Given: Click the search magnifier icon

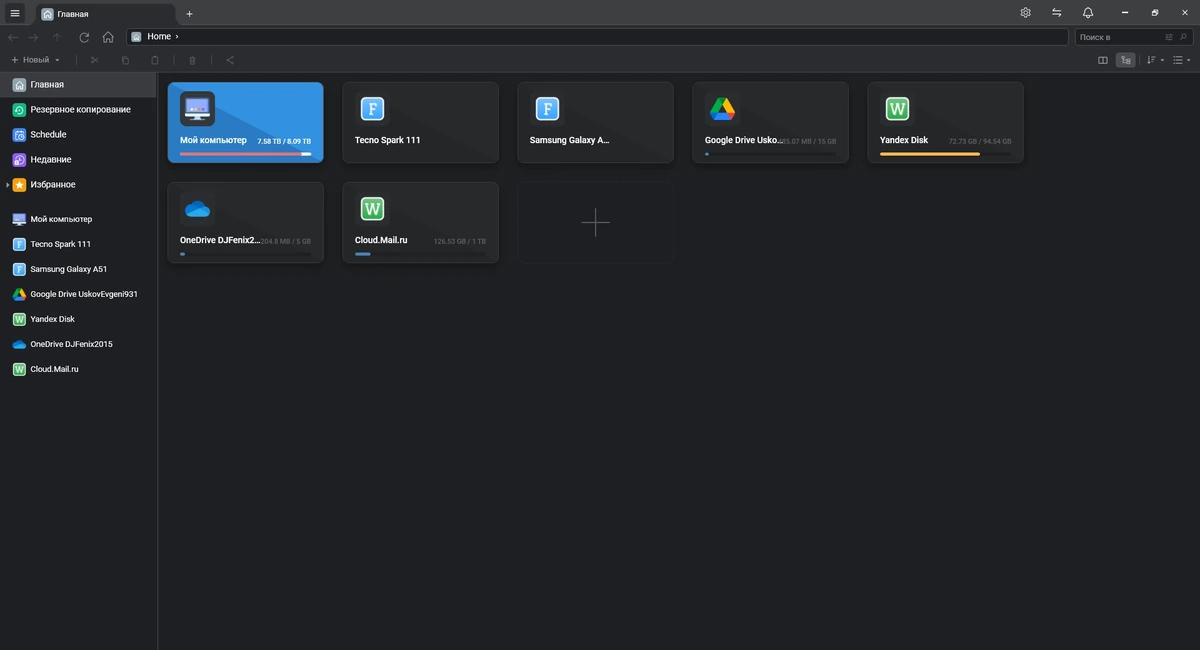Looking at the screenshot, I should [x=1184, y=37].
